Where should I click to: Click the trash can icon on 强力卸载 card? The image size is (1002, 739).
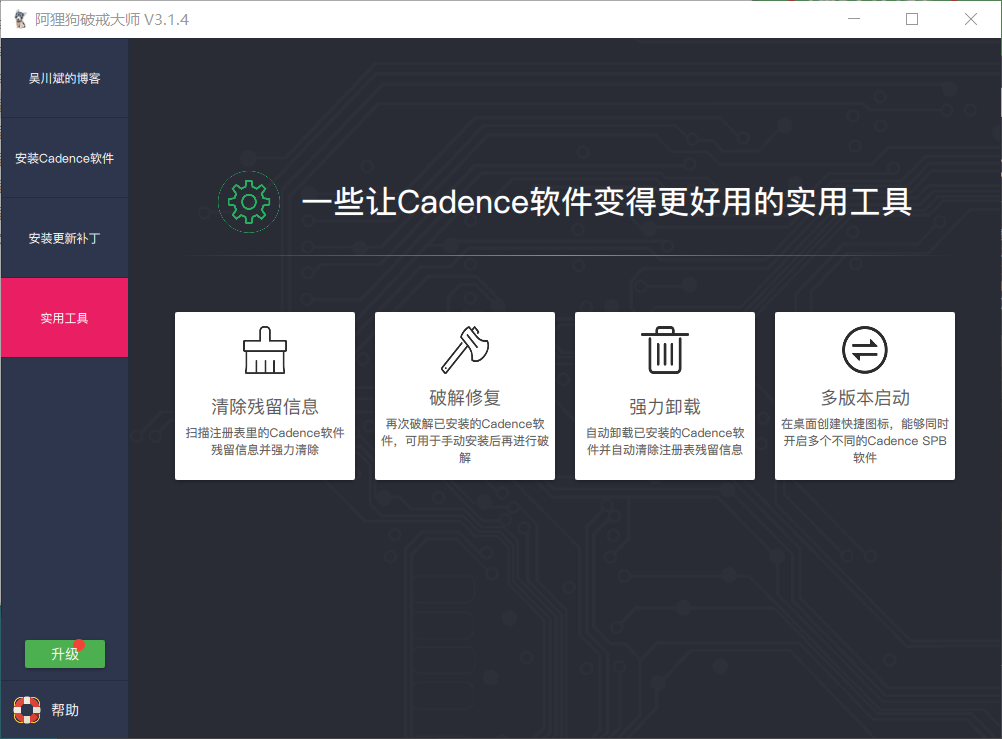point(664,350)
